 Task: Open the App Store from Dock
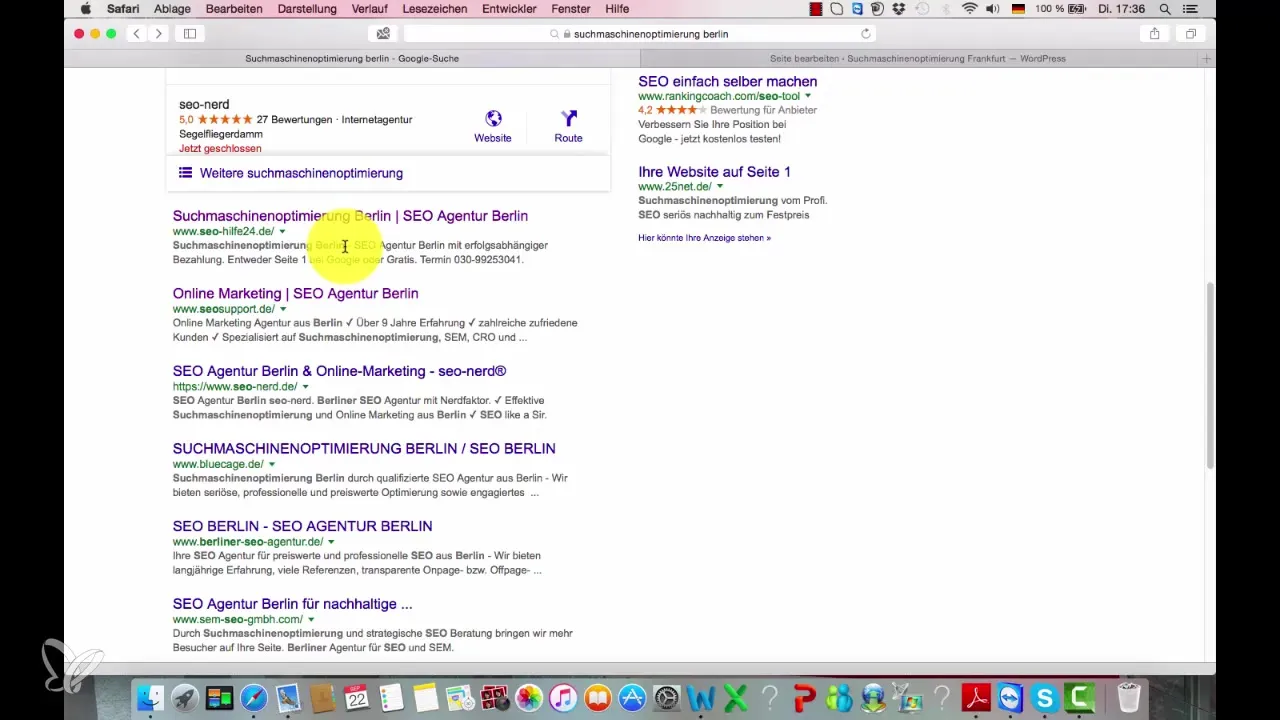click(x=632, y=697)
